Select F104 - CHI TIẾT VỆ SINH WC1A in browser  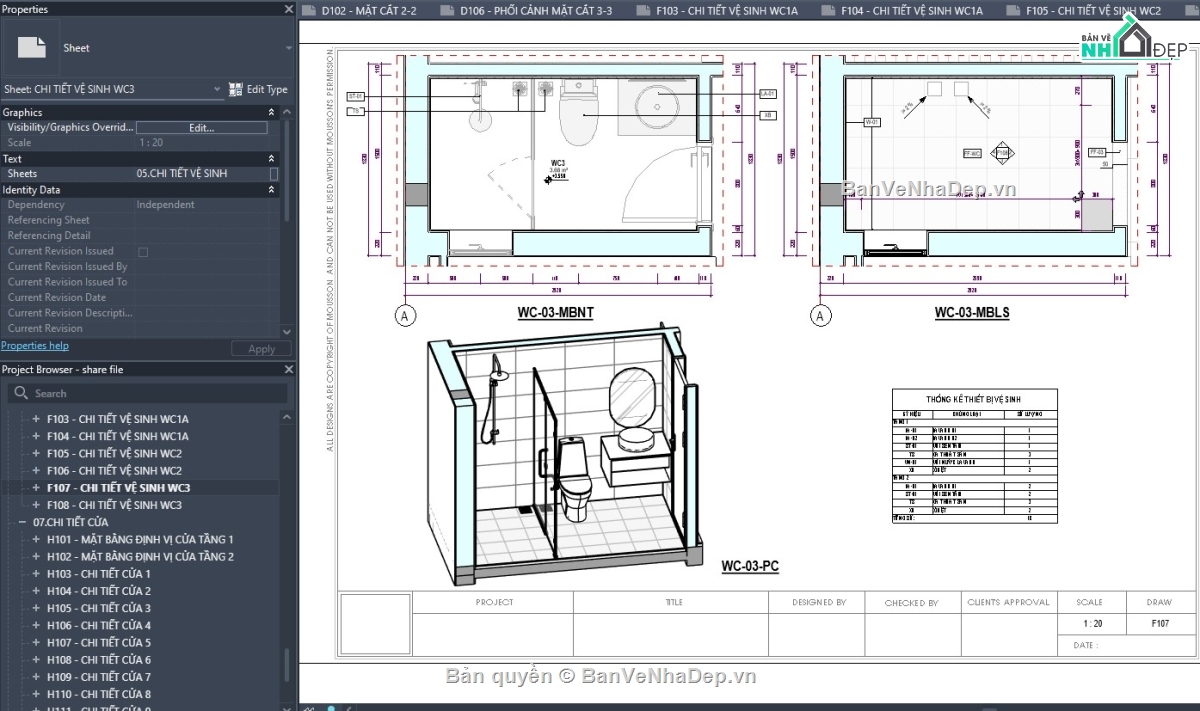click(117, 436)
